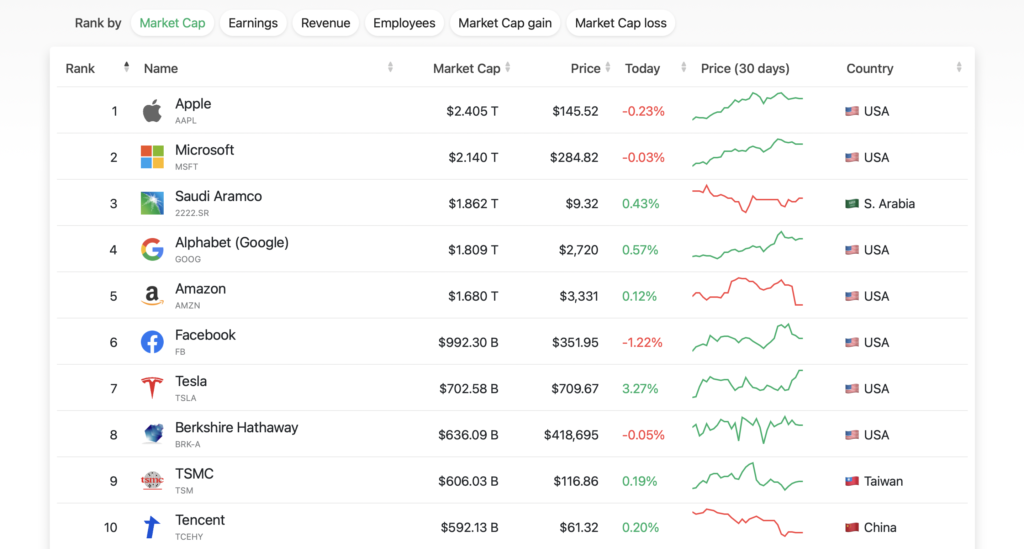Click the 3.27% daily change value
Image resolution: width=1024 pixels, height=549 pixels.
click(640, 389)
